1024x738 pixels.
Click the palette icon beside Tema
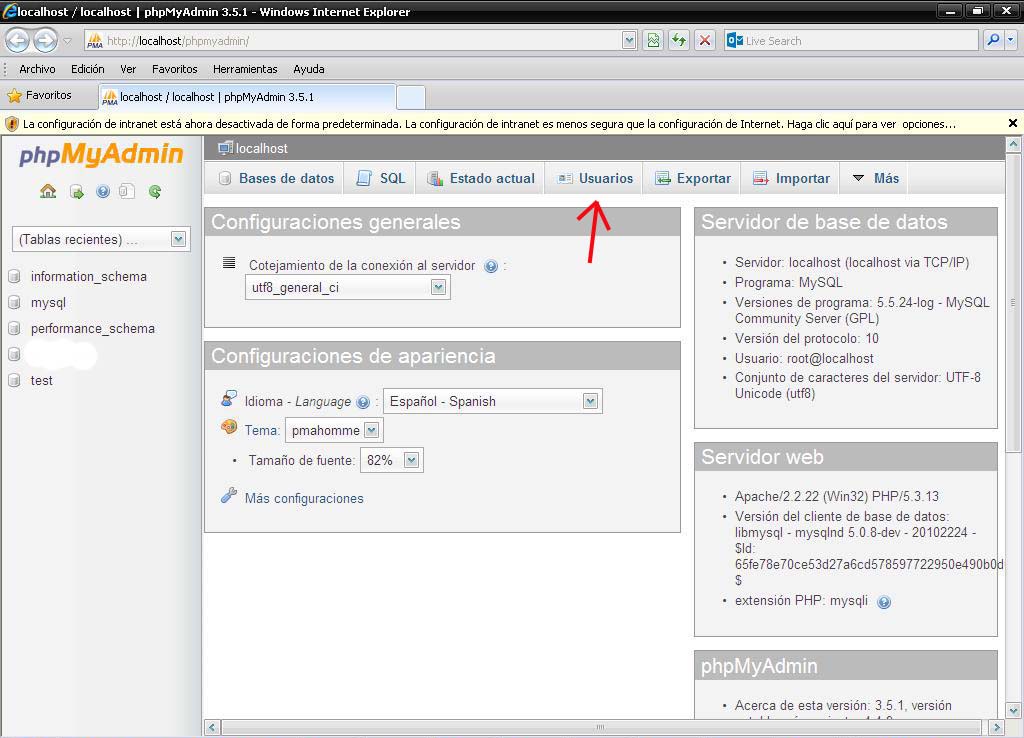click(x=229, y=427)
